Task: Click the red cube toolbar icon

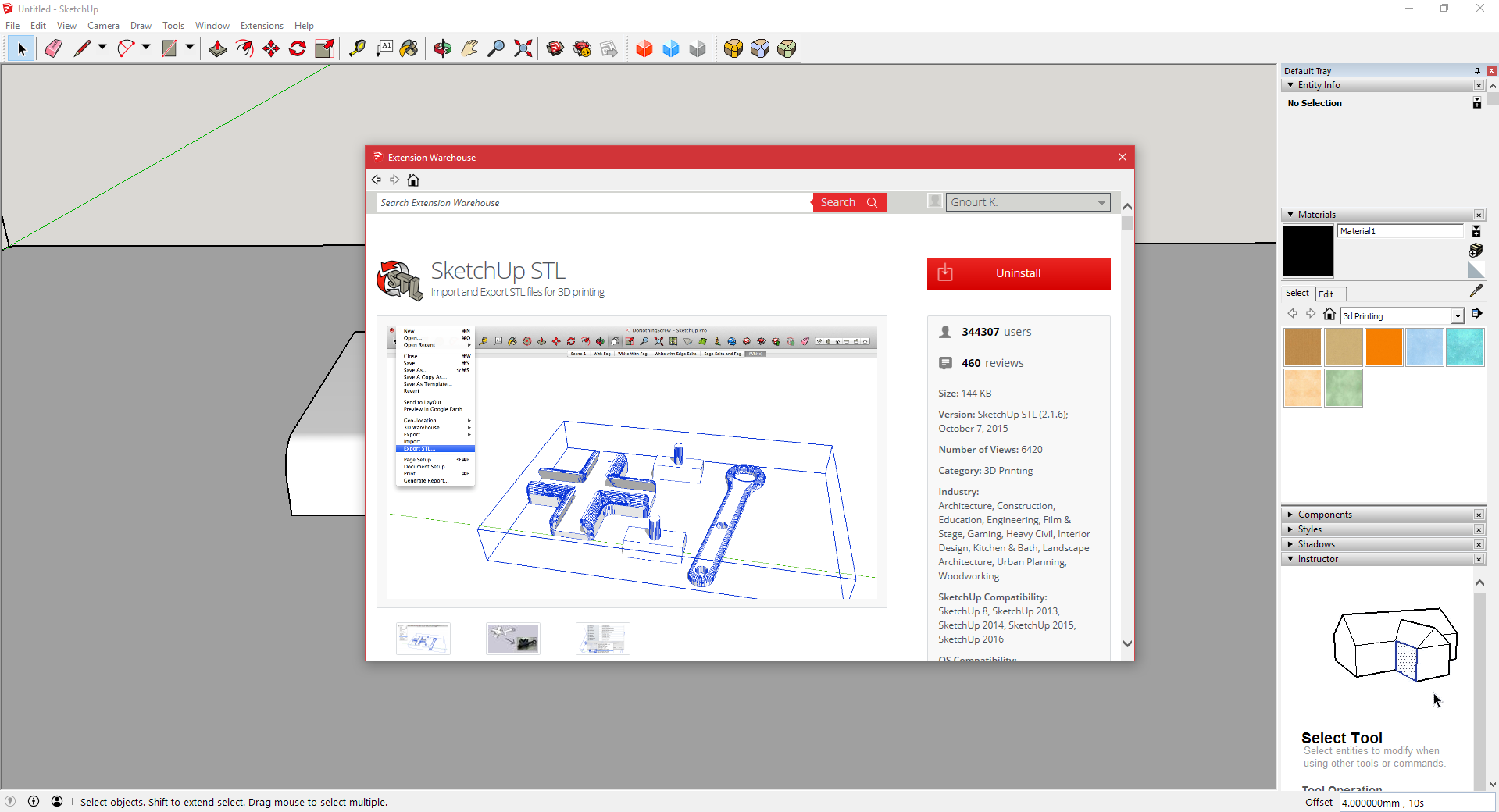Action: (x=644, y=49)
